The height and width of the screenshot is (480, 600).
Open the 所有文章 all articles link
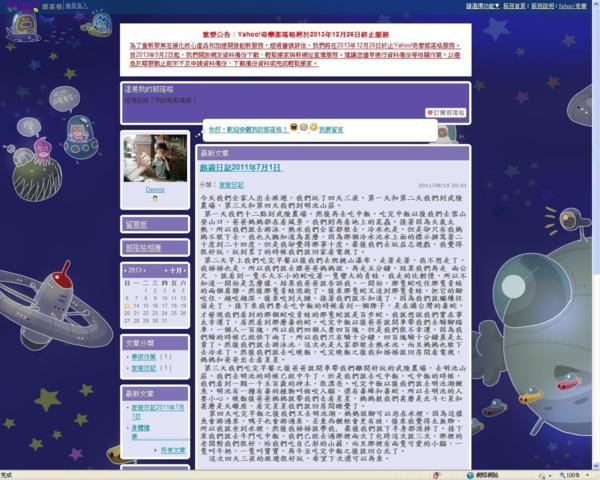pyautogui.click(x=173, y=451)
